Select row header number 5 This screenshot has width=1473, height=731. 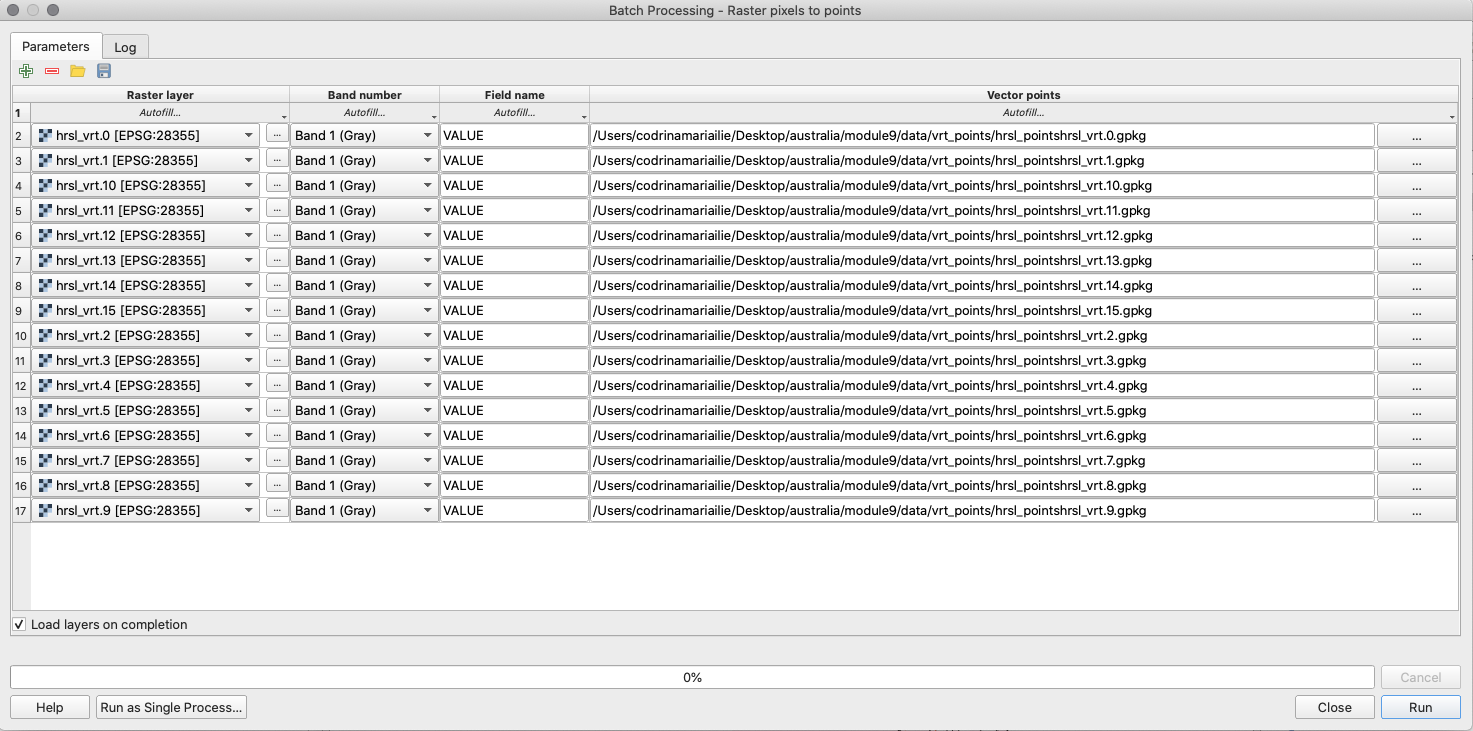coord(21,210)
